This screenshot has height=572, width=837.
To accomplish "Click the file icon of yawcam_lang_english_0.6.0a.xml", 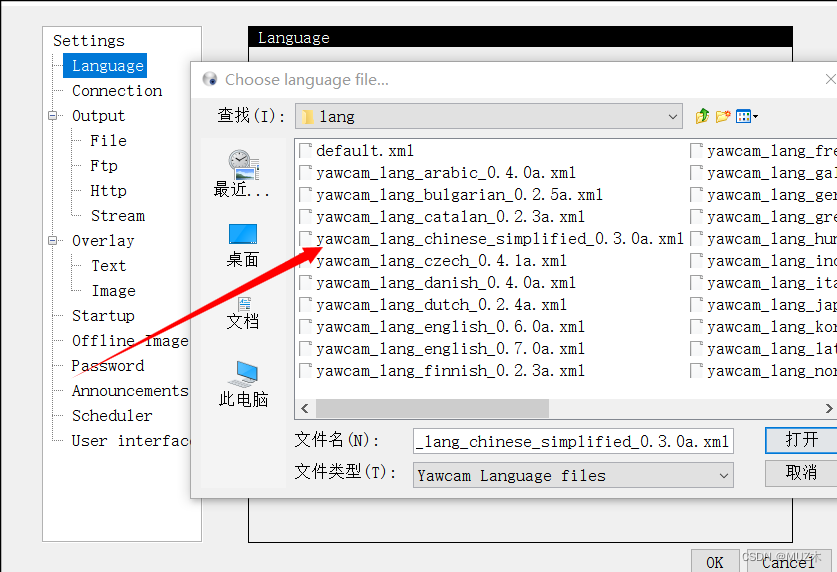I will [x=306, y=327].
